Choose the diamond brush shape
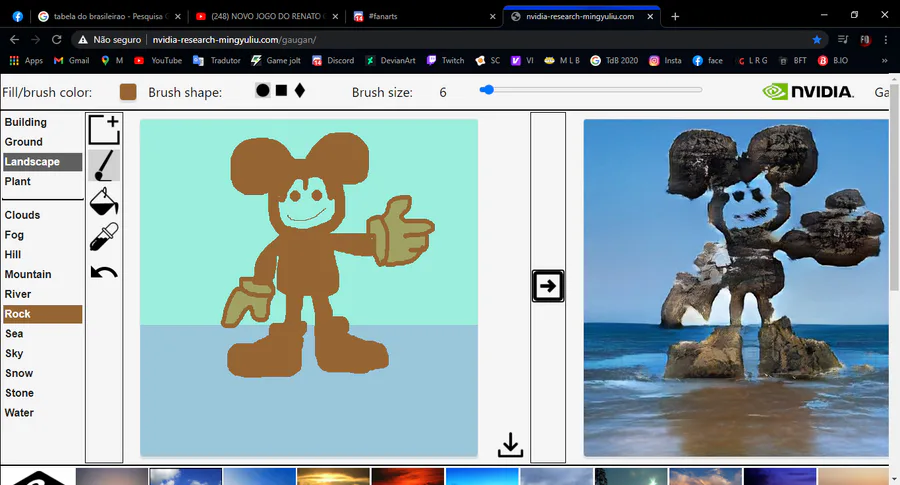This screenshot has height=485, width=900. click(x=300, y=90)
